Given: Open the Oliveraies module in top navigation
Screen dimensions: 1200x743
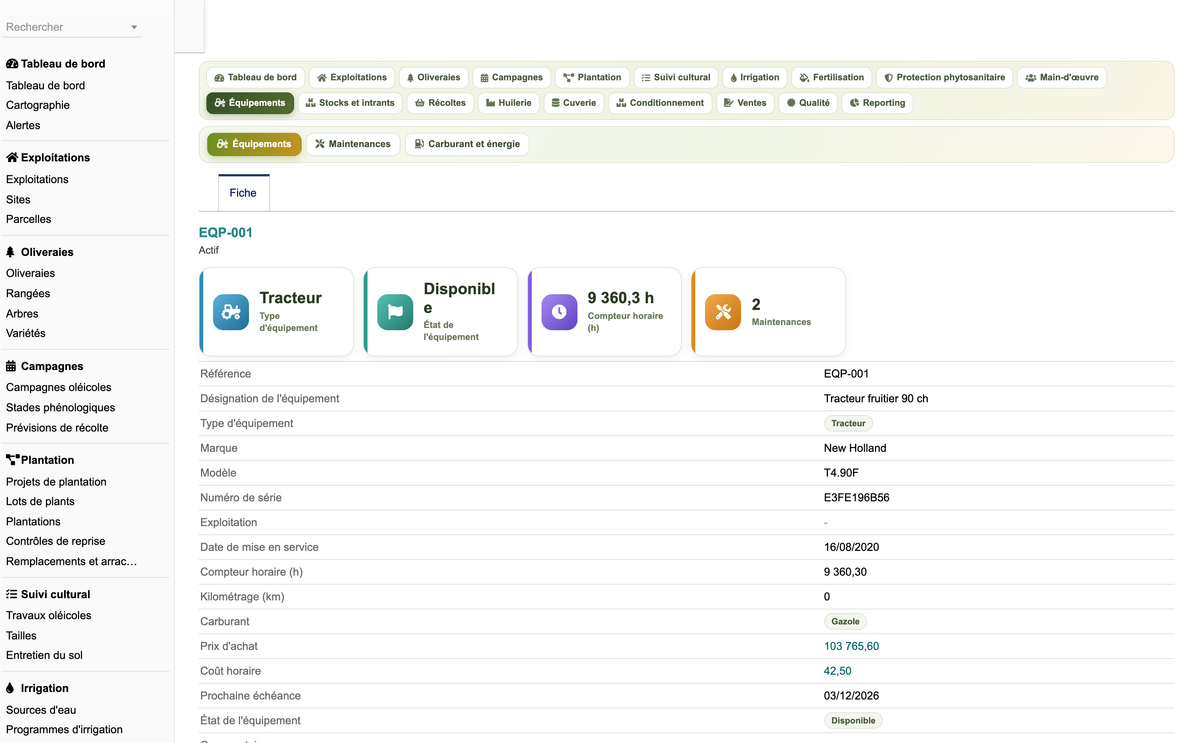Looking at the screenshot, I should (x=433, y=77).
